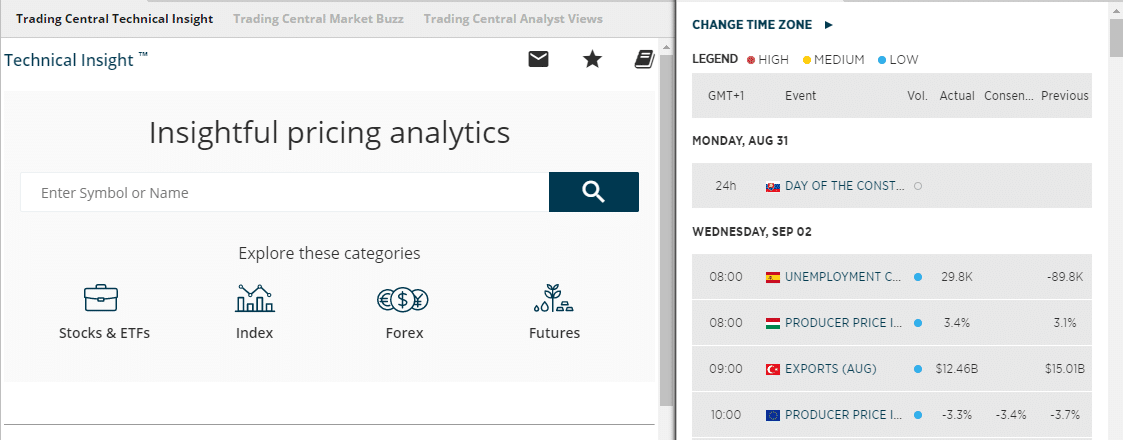The width and height of the screenshot is (1123, 440).
Task: Open the Hungary Producer Price event at 08:00
Action: coord(844,322)
